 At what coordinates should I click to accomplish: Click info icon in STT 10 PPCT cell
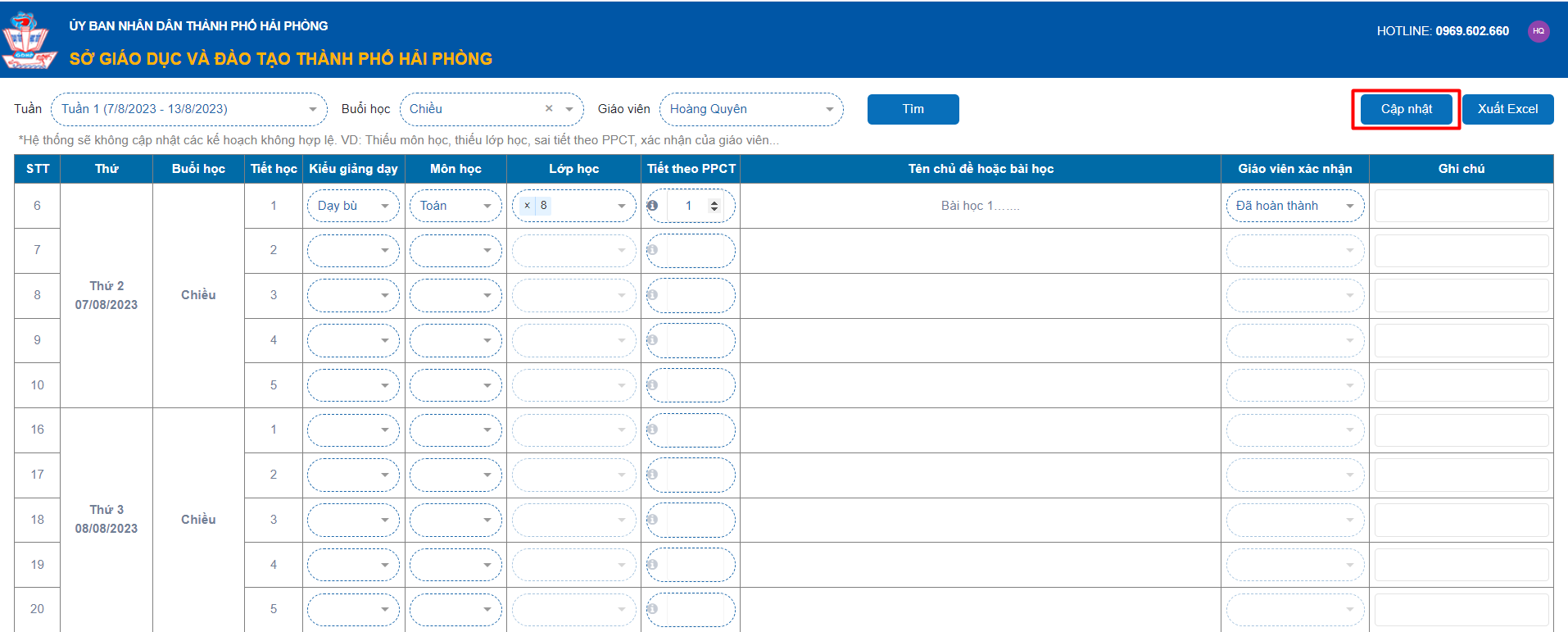(x=652, y=385)
